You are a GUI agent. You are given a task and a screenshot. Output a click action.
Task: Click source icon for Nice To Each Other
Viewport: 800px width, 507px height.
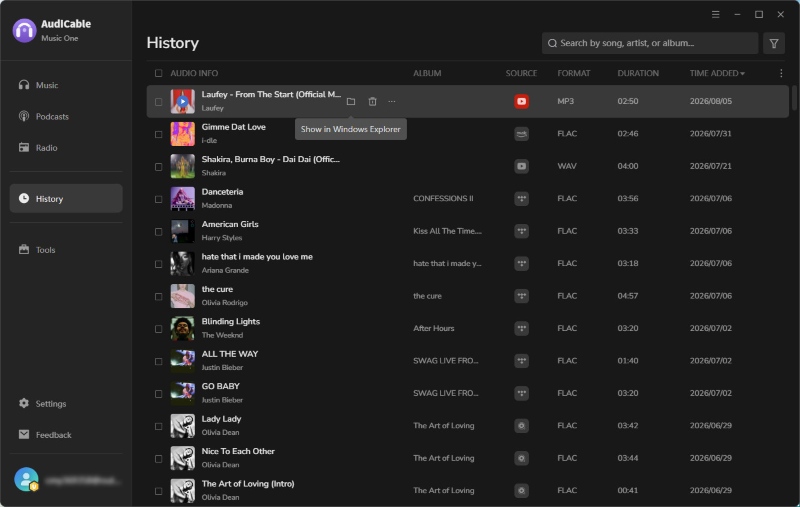[521, 458]
